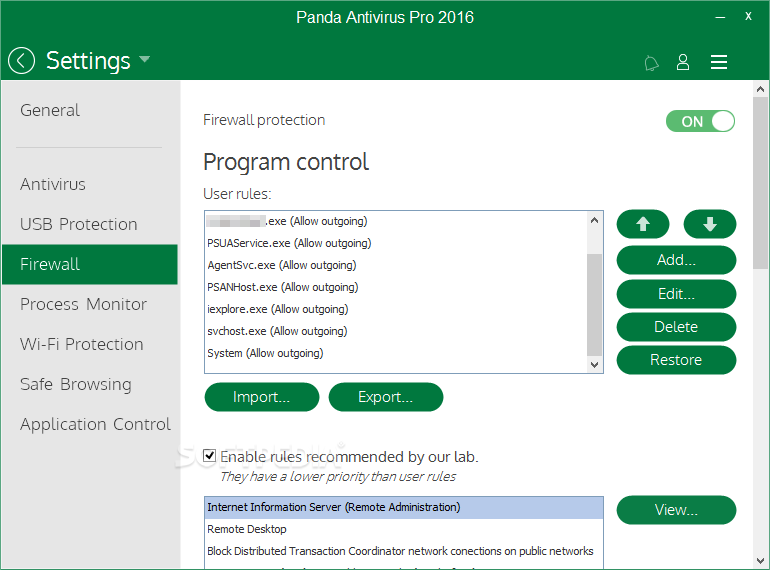Image resolution: width=770 pixels, height=570 pixels.
Task: Select PSANHost.exe rule
Action: pyautogui.click(x=396, y=287)
